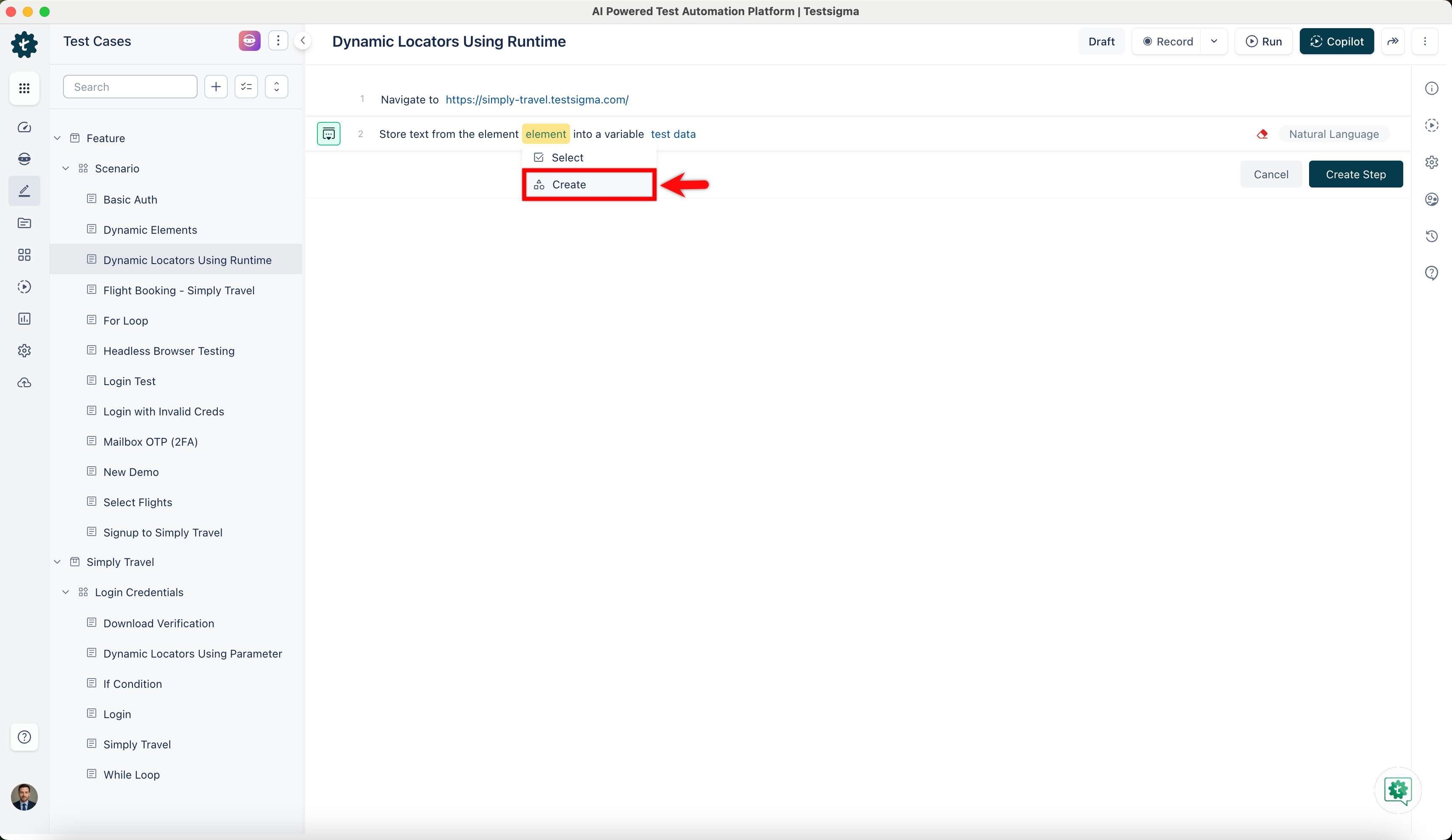Click the share forward arrow icon
The image size is (1452, 840).
pyautogui.click(x=1393, y=42)
